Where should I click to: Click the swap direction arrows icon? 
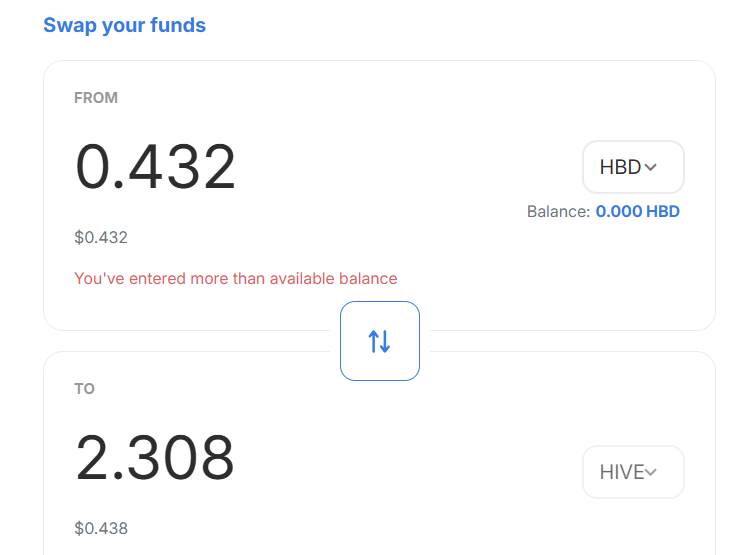(380, 341)
